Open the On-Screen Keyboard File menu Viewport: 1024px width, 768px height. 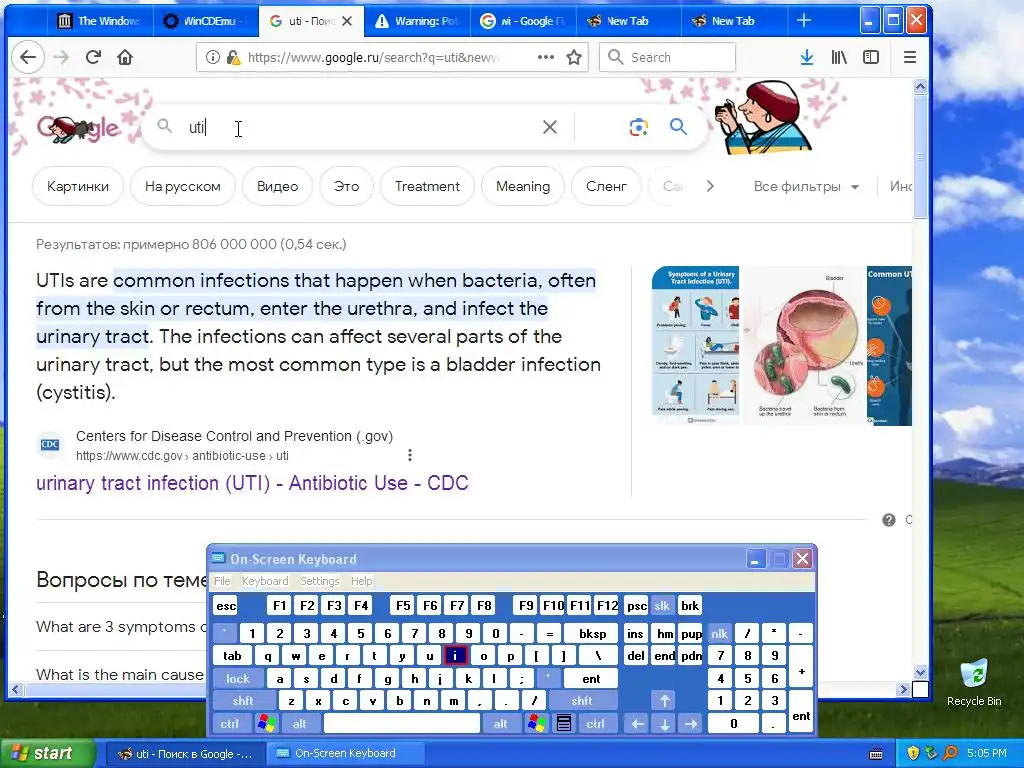[222, 581]
